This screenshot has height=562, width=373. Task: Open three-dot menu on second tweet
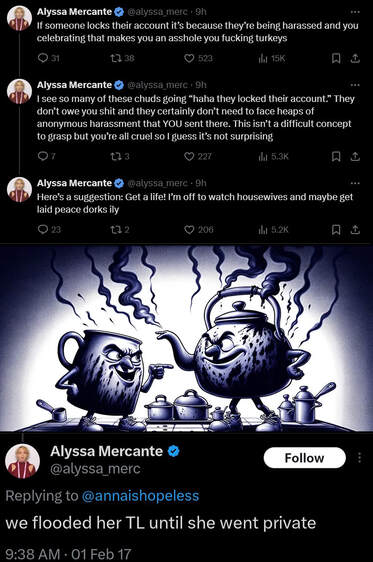[355, 85]
